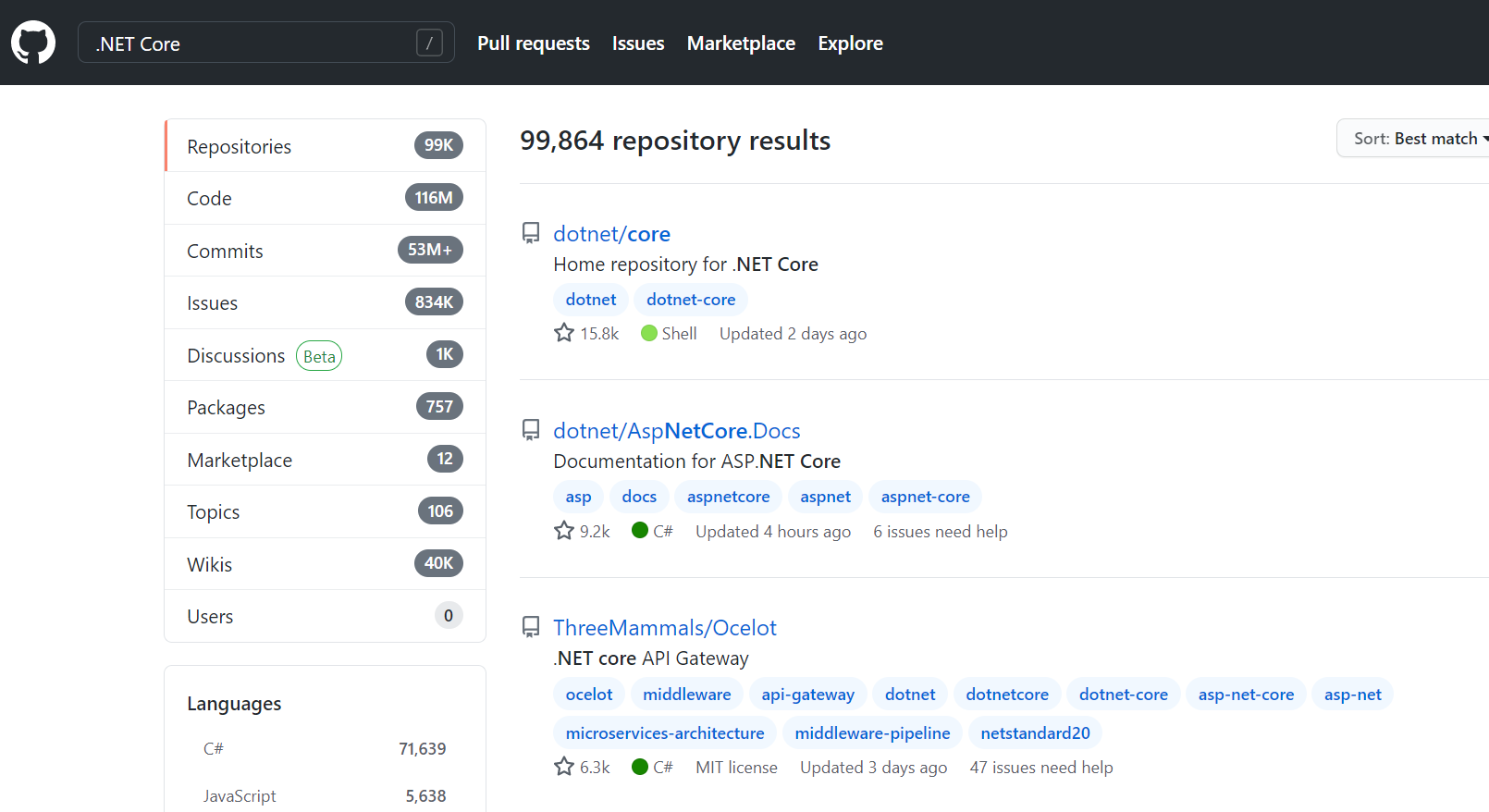Click green Shell language dot
Image resolution: width=1489 pixels, height=812 pixels.
[649, 333]
